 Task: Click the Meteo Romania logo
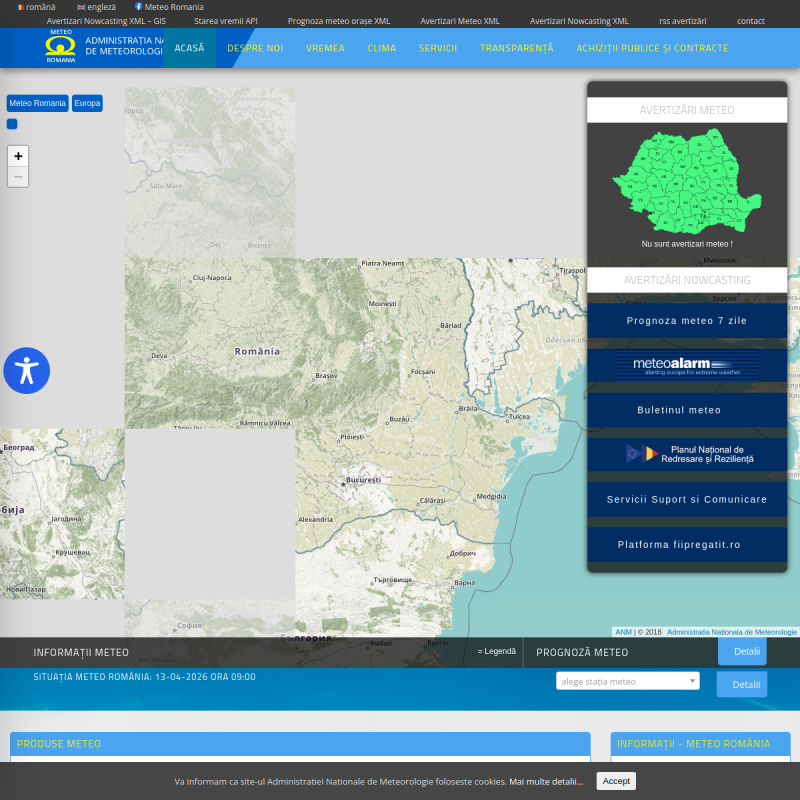[x=60, y=47]
